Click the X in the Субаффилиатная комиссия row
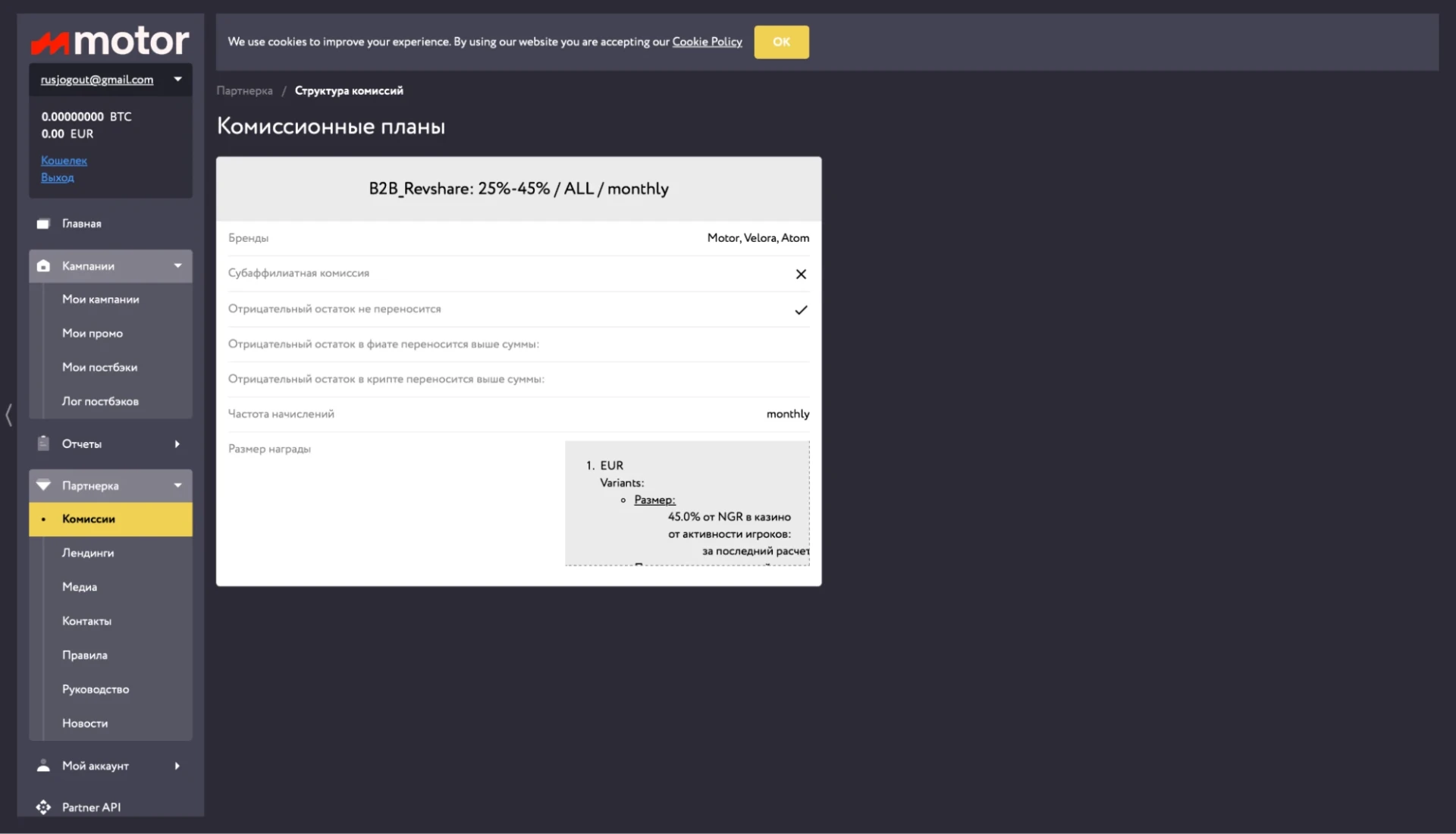Viewport: 1456px width, 834px height. pyautogui.click(x=801, y=274)
